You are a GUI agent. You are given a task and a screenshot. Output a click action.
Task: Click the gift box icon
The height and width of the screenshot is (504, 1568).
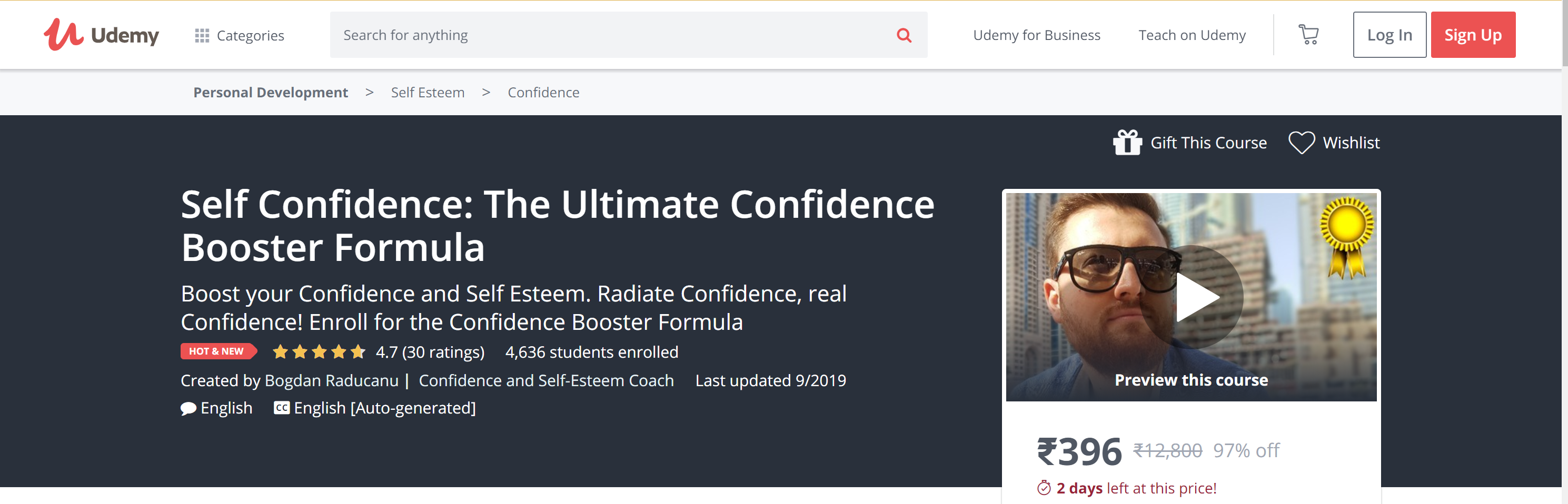[1127, 143]
